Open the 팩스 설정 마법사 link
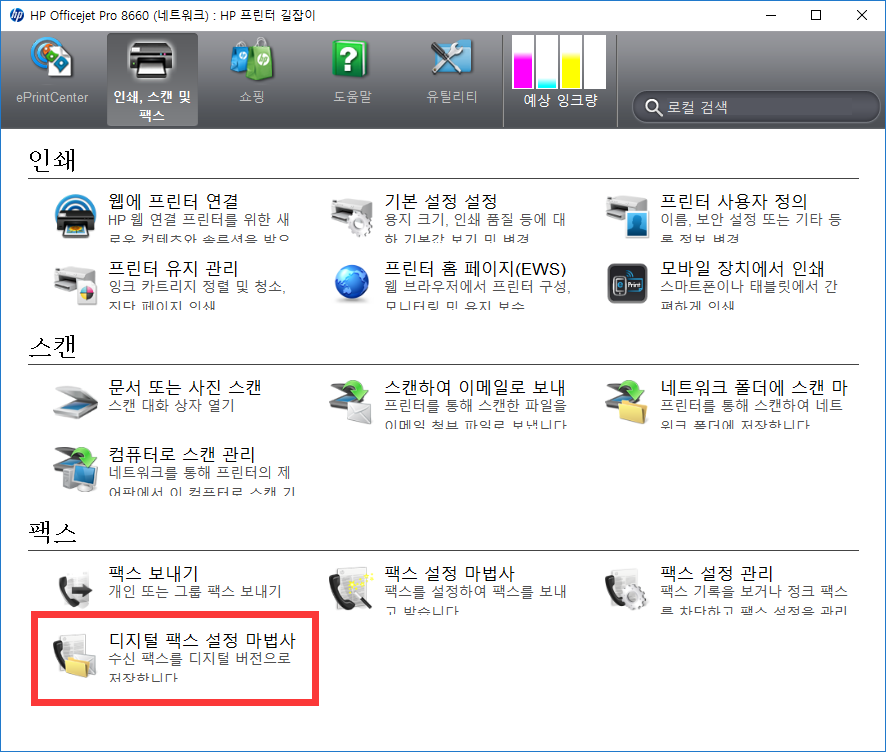The width and height of the screenshot is (886, 752). click(x=449, y=573)
